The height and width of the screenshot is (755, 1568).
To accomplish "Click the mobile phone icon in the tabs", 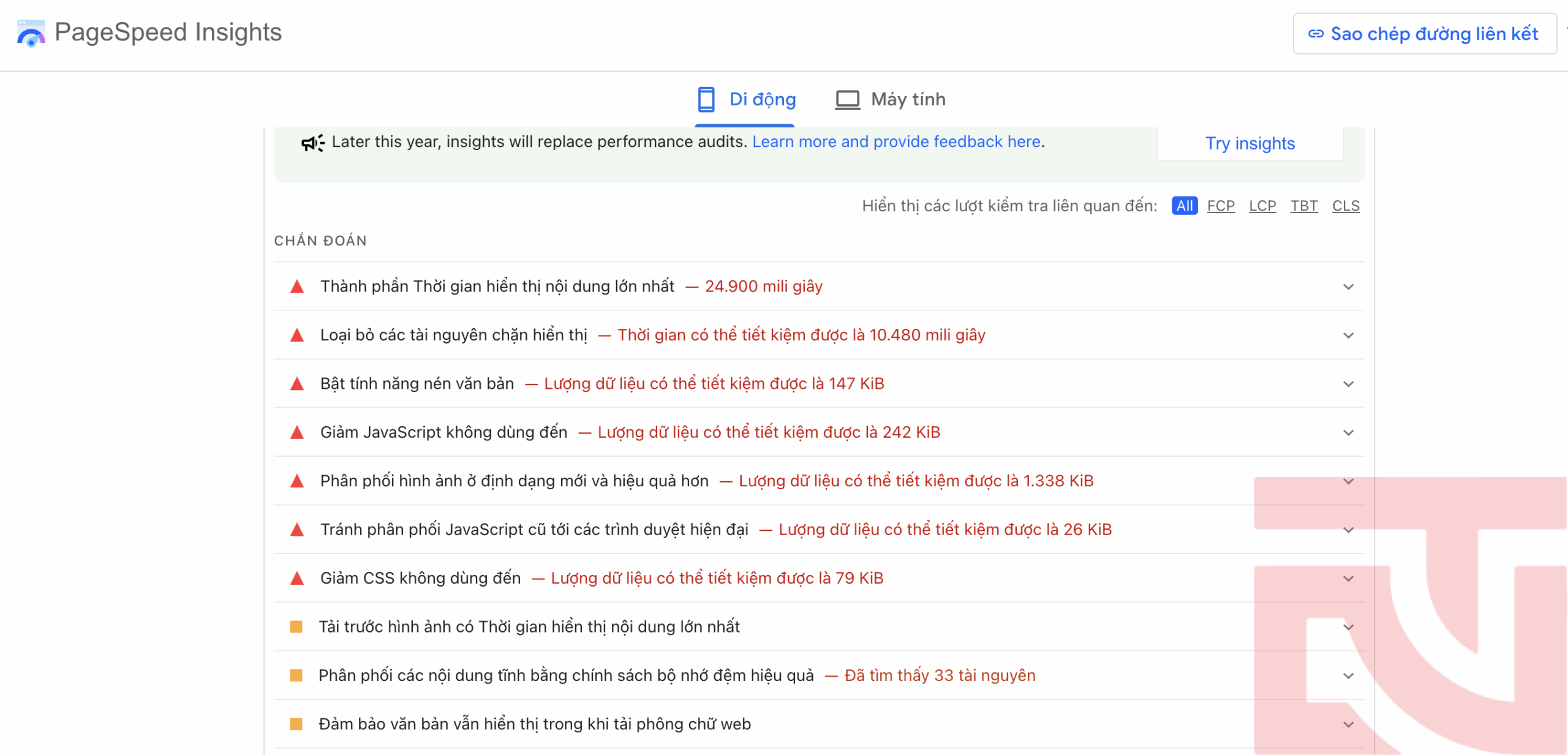I will 706,99.
